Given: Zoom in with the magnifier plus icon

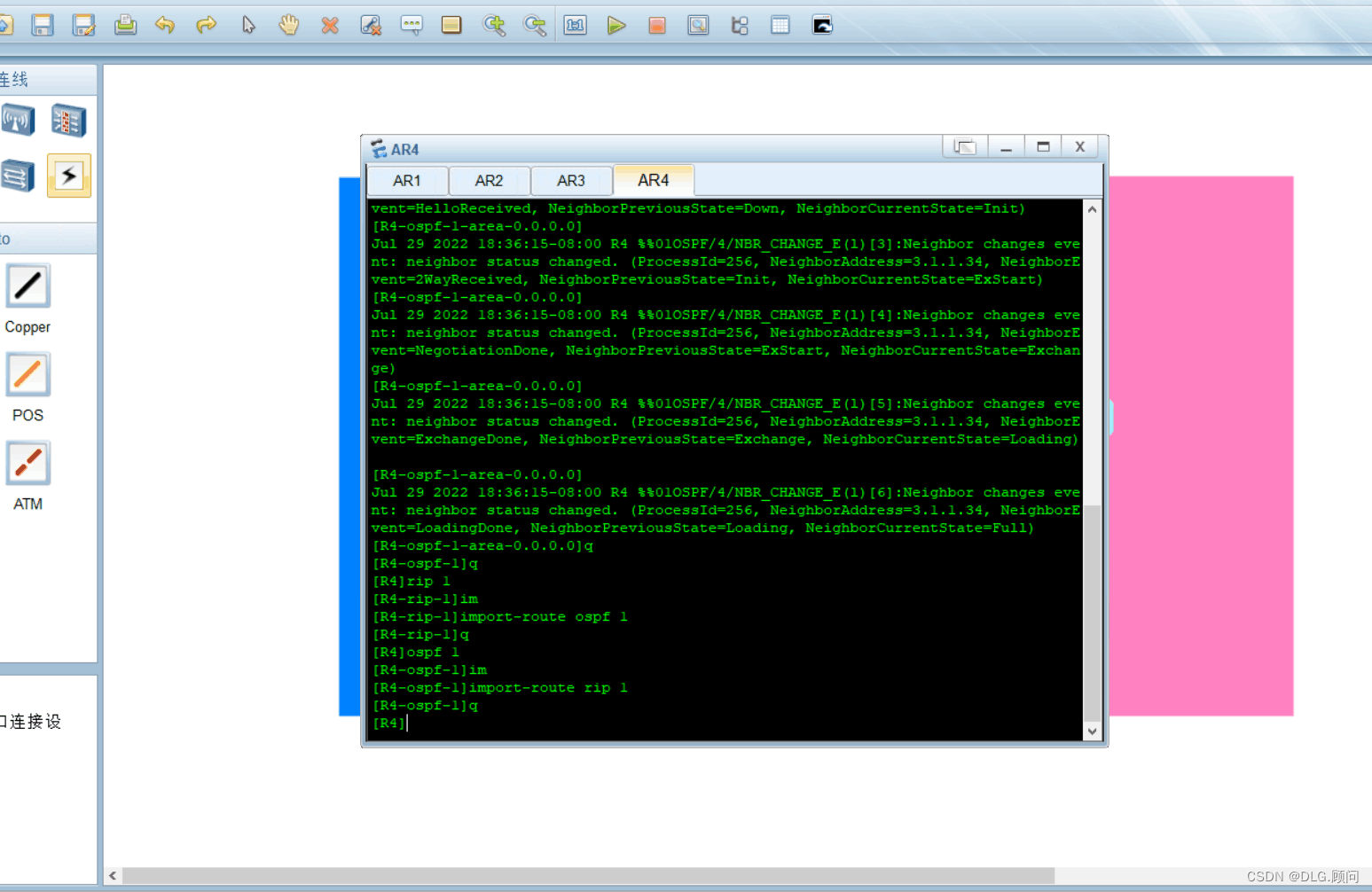Looking at the screenshot, I should pyautogui.click(x=494, y=25).
